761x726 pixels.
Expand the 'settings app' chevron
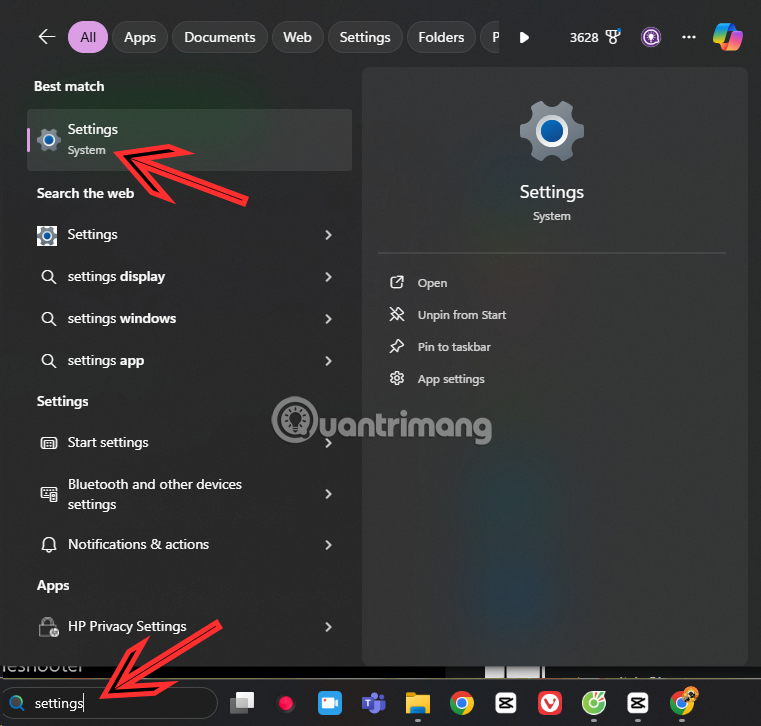point(329,361)
